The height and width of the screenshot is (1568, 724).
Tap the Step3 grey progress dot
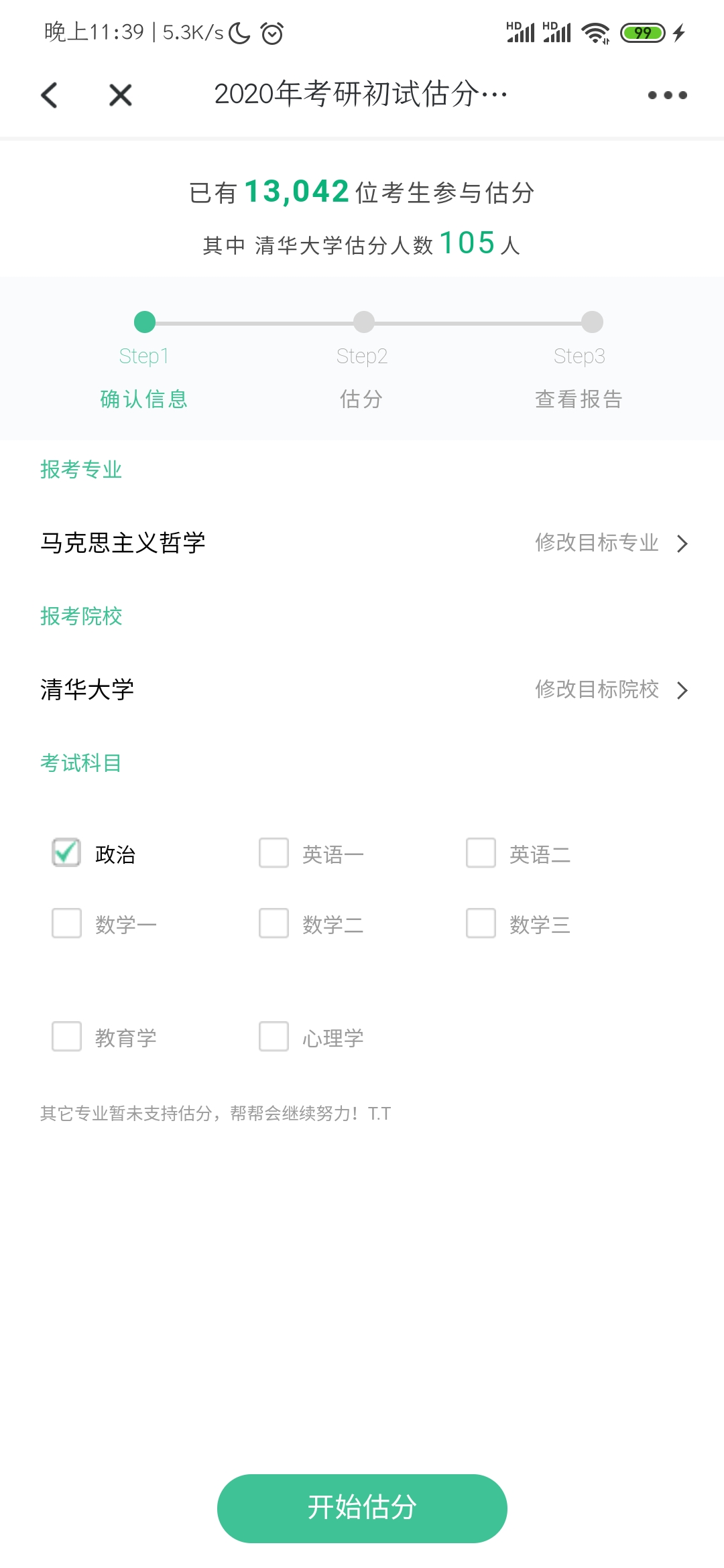click(592, 322)
